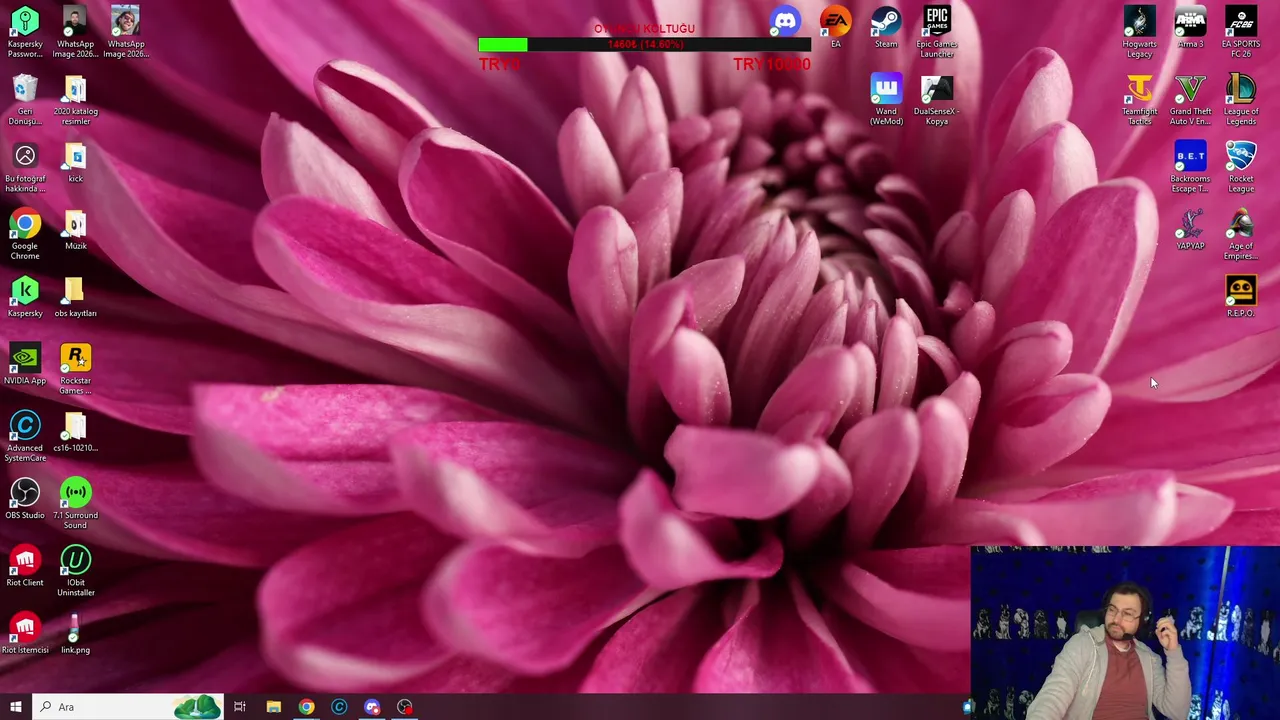Switch to OBS Studio in the taskbar

[x=405, y=707]
